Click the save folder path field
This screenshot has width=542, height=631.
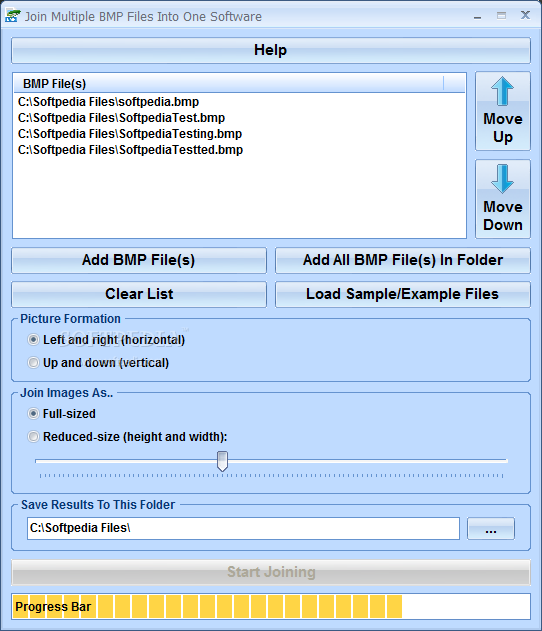pos(243,528)
